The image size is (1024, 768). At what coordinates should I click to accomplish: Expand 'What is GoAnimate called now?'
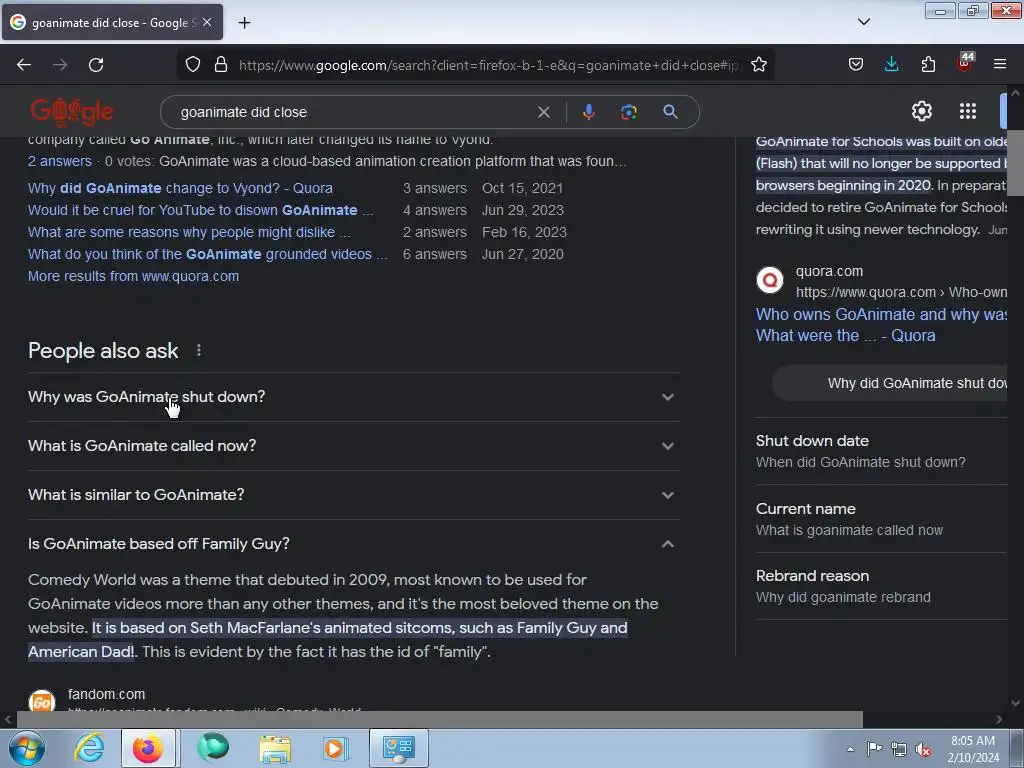354,446
